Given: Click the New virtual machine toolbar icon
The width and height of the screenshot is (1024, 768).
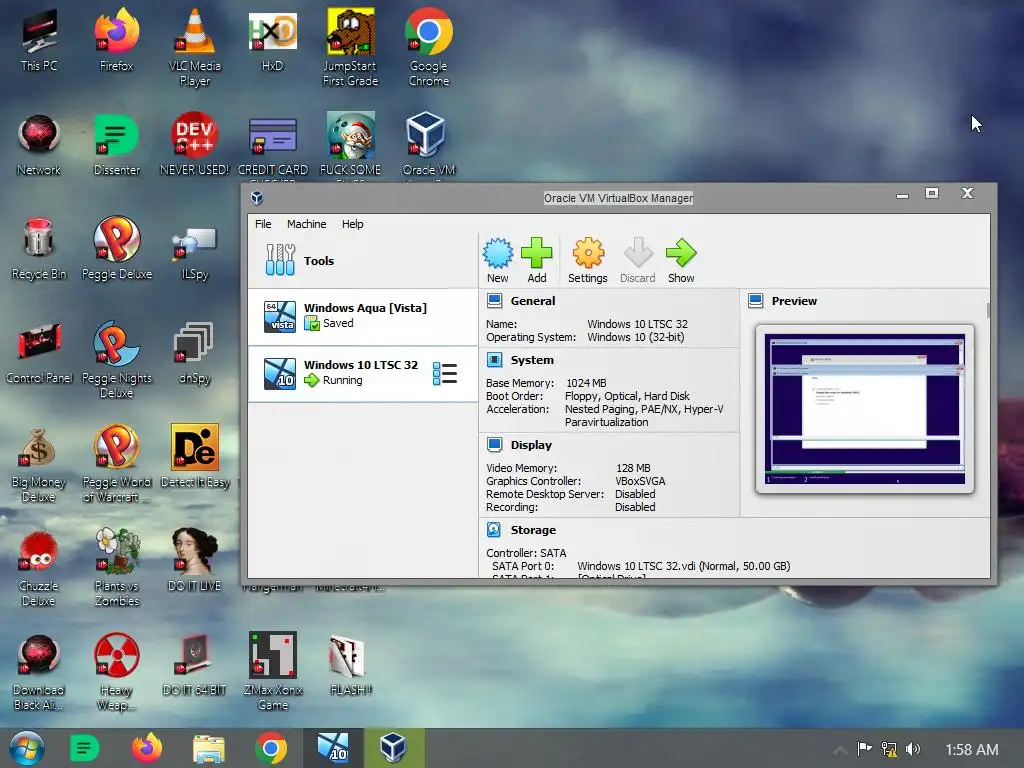Looking at the screenshot, I should (498, 260).
